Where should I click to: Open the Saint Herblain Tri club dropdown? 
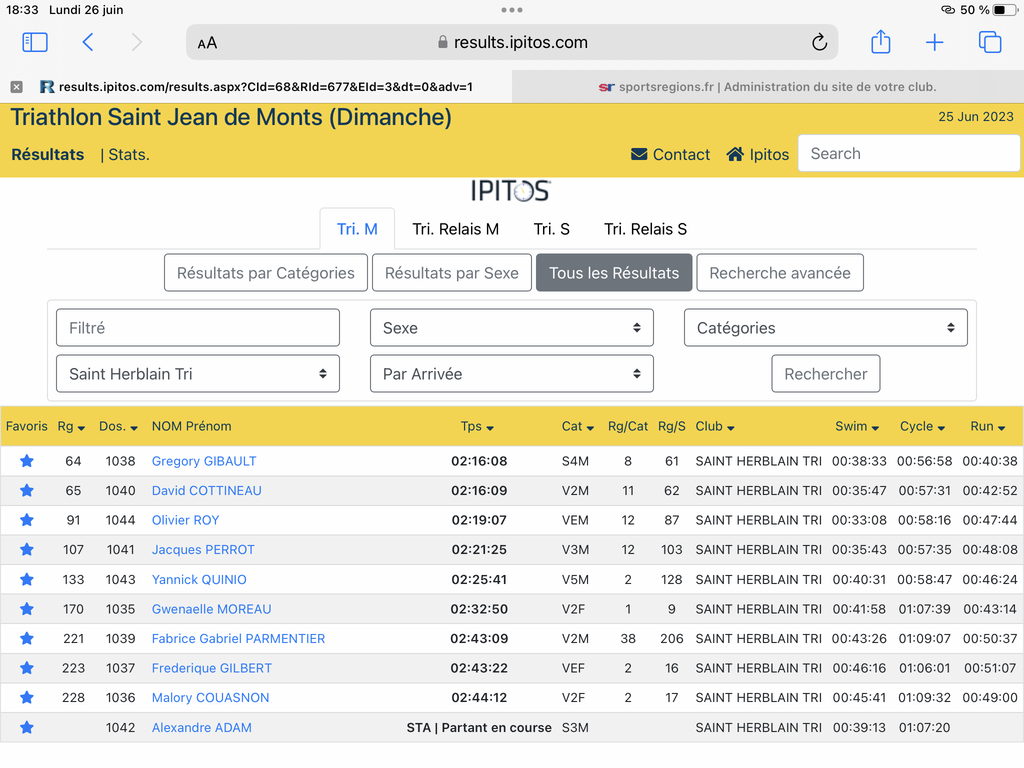pos(197,374)
